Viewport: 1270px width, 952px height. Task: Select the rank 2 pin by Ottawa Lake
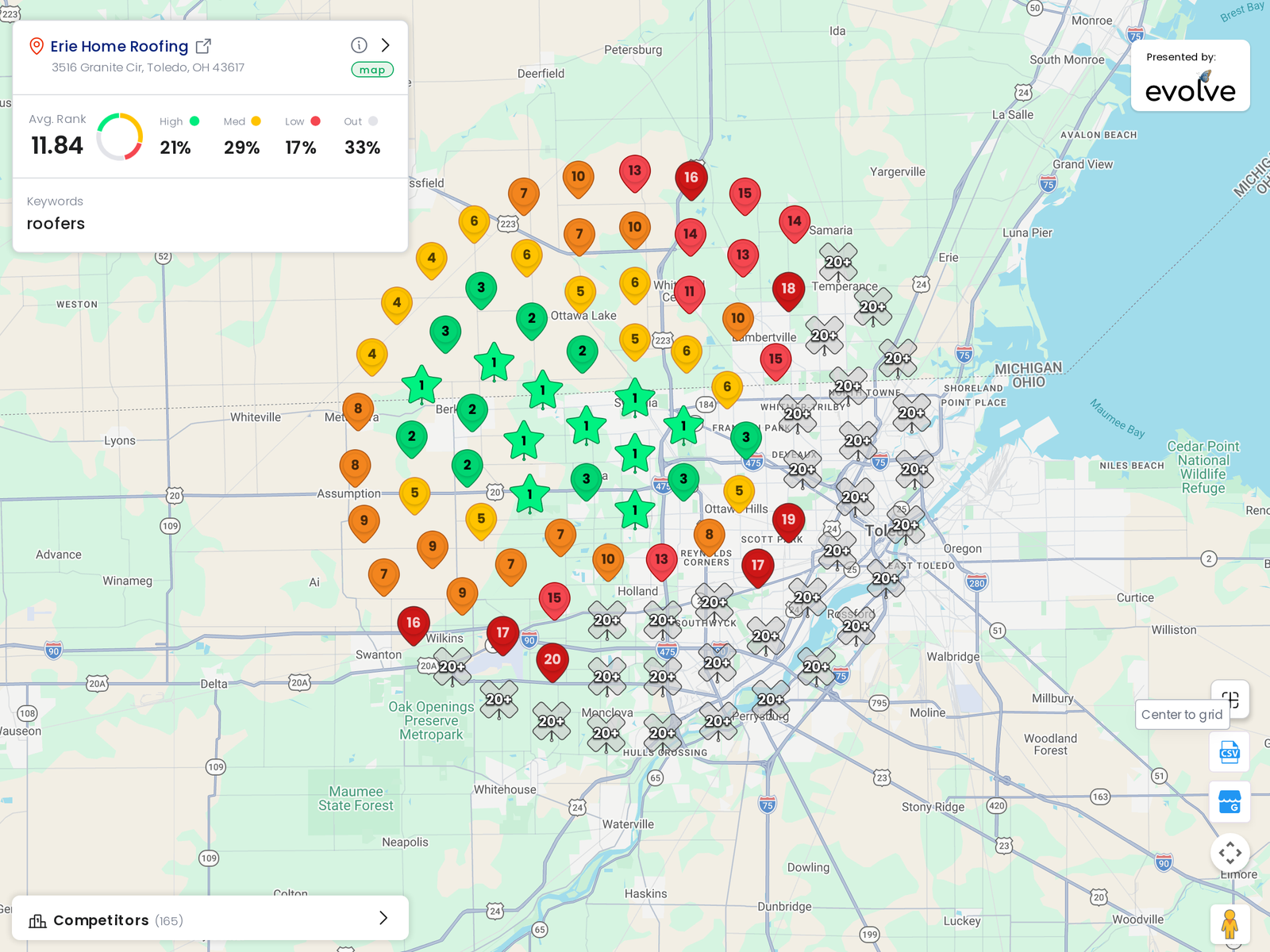[x=532, y=321]
